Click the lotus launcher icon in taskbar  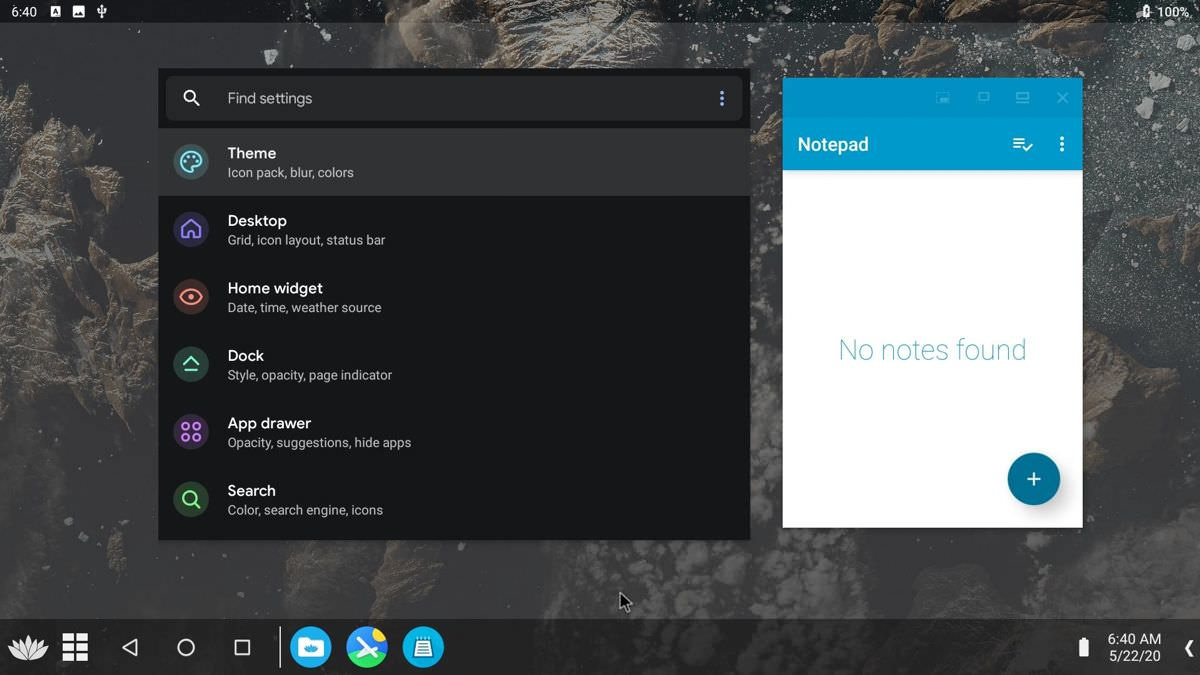coord(28,647)
